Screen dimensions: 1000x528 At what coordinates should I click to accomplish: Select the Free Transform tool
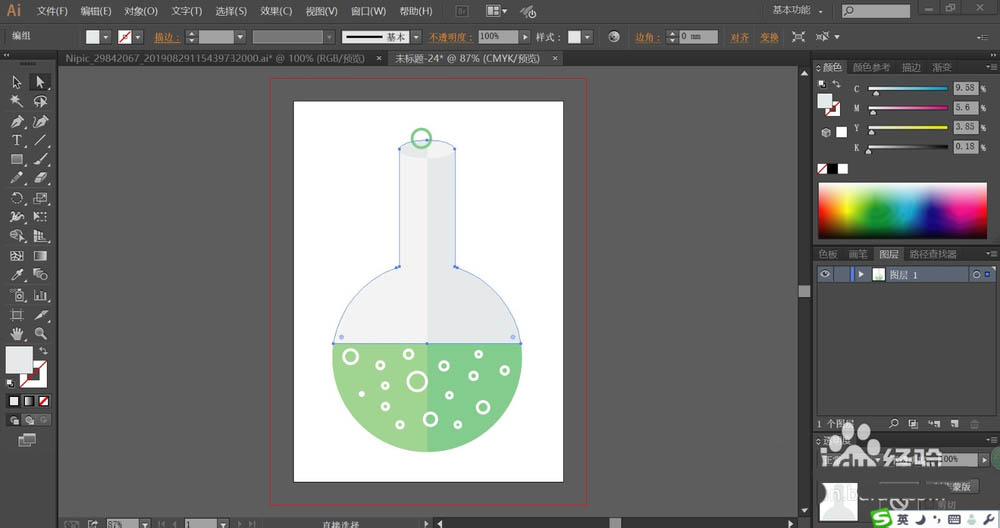(40, 217)
